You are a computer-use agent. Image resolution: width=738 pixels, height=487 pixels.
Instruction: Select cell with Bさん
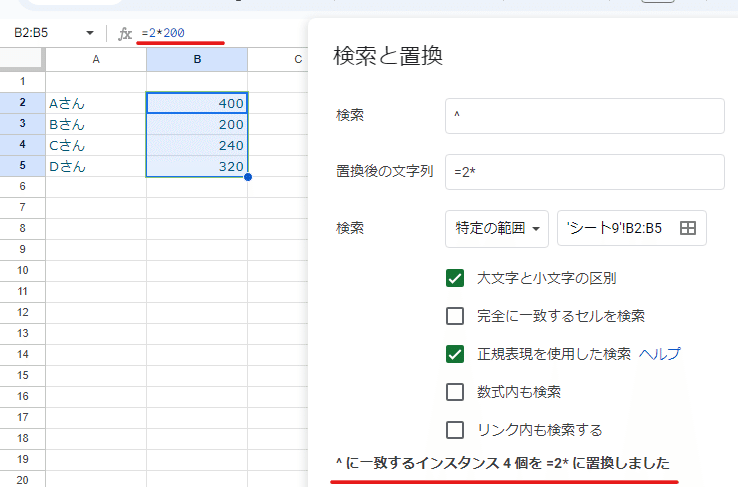pyautogui.click(x=96, y=124)
